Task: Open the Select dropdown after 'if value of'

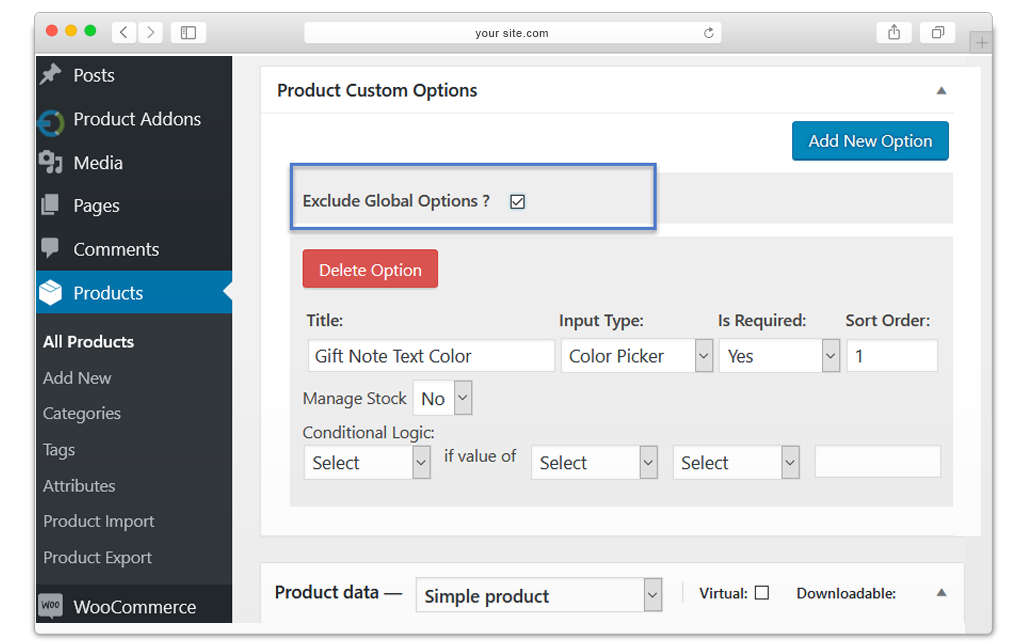Action: point(594,462)
